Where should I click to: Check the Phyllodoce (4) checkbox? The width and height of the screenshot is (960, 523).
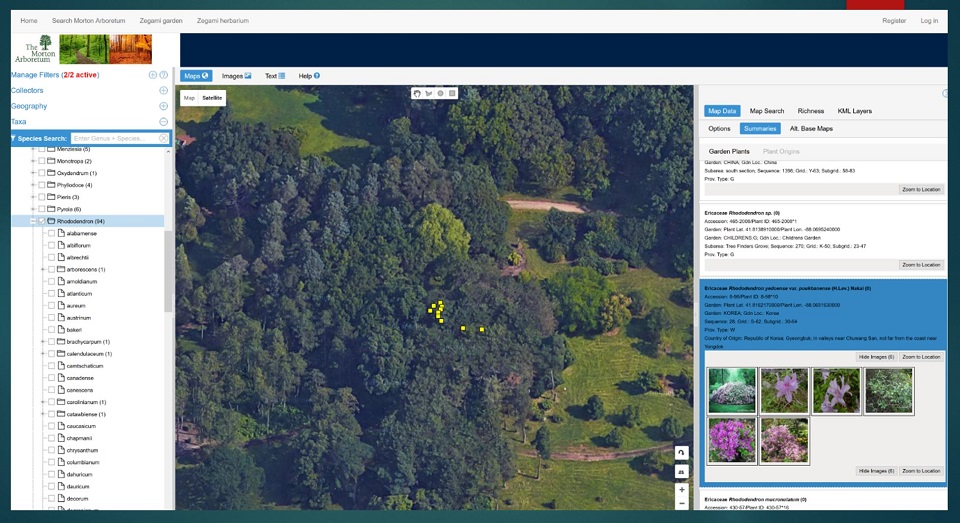[x=42, y=185]
